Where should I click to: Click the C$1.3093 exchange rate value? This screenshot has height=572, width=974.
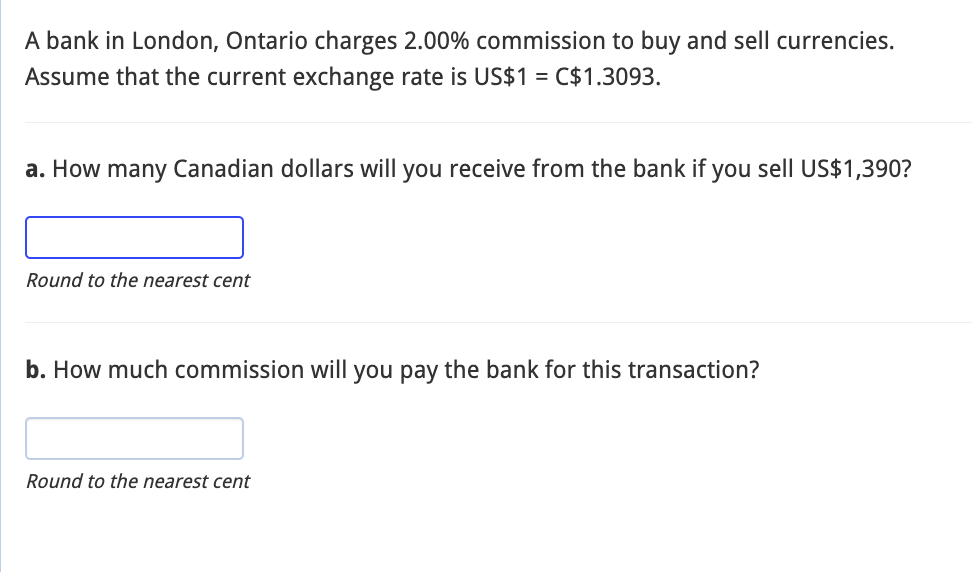(608, 77)
